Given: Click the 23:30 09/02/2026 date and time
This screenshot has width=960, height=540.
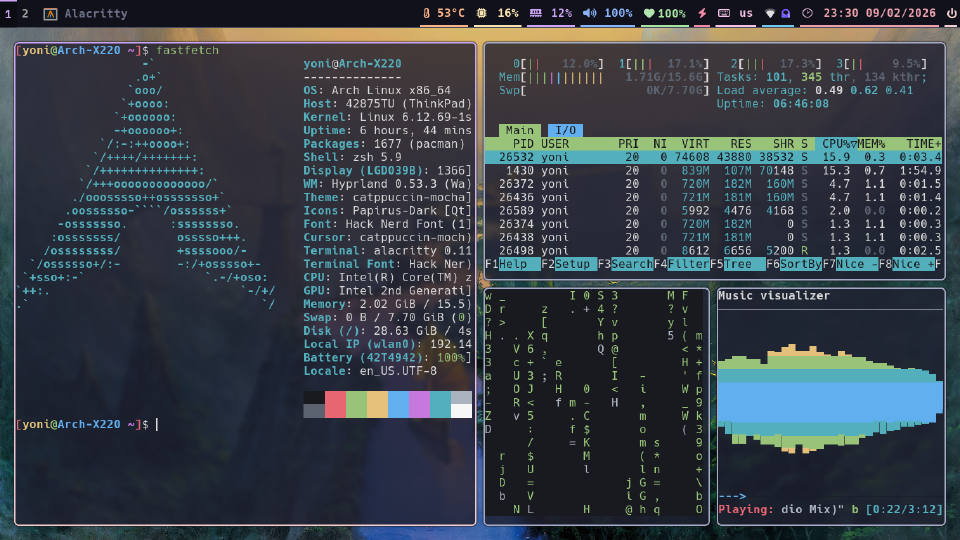Looking at the screenshot, I should click(879, 13).
